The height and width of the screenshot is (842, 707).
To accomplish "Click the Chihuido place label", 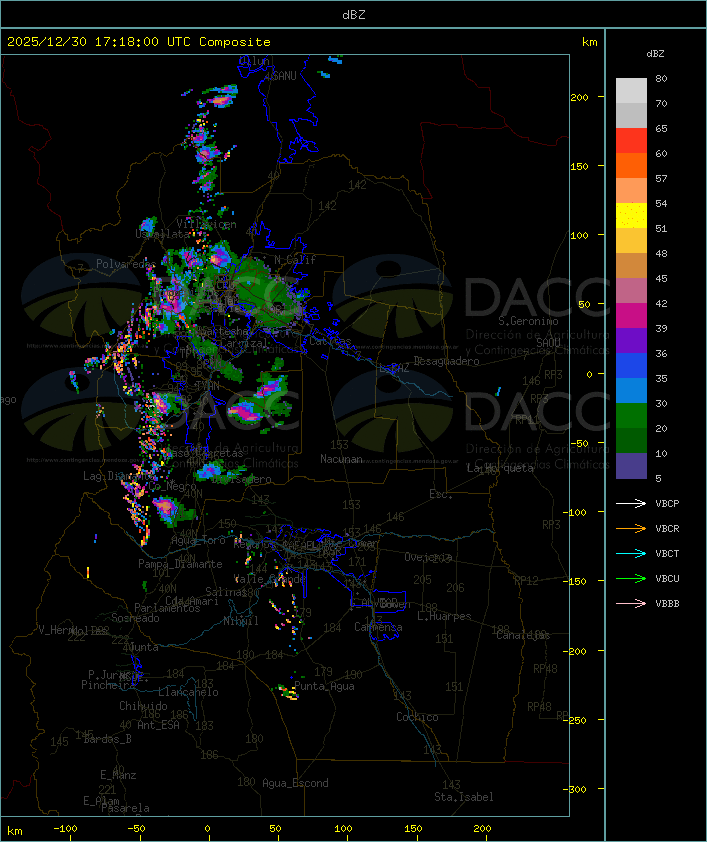I will (143, 706).
